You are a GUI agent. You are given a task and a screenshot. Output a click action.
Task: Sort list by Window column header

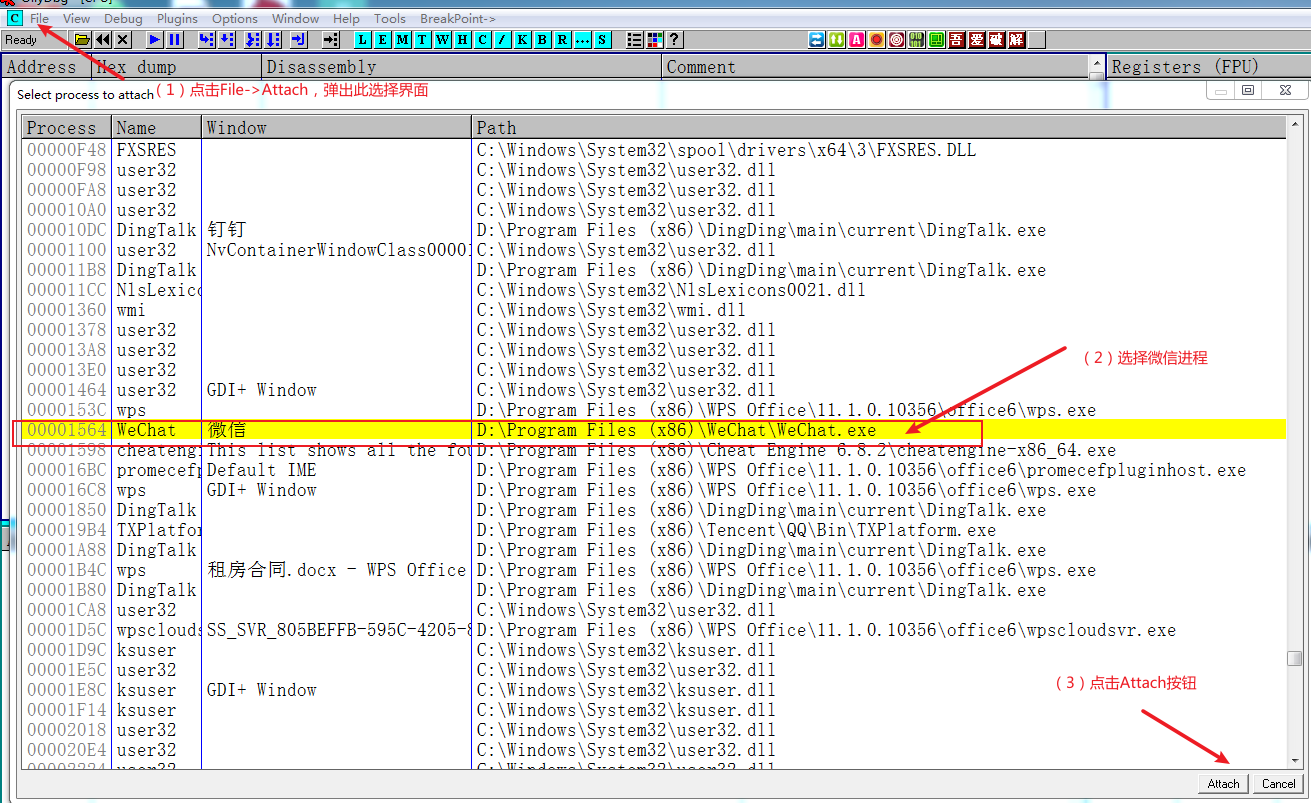[x=336, y=128]
